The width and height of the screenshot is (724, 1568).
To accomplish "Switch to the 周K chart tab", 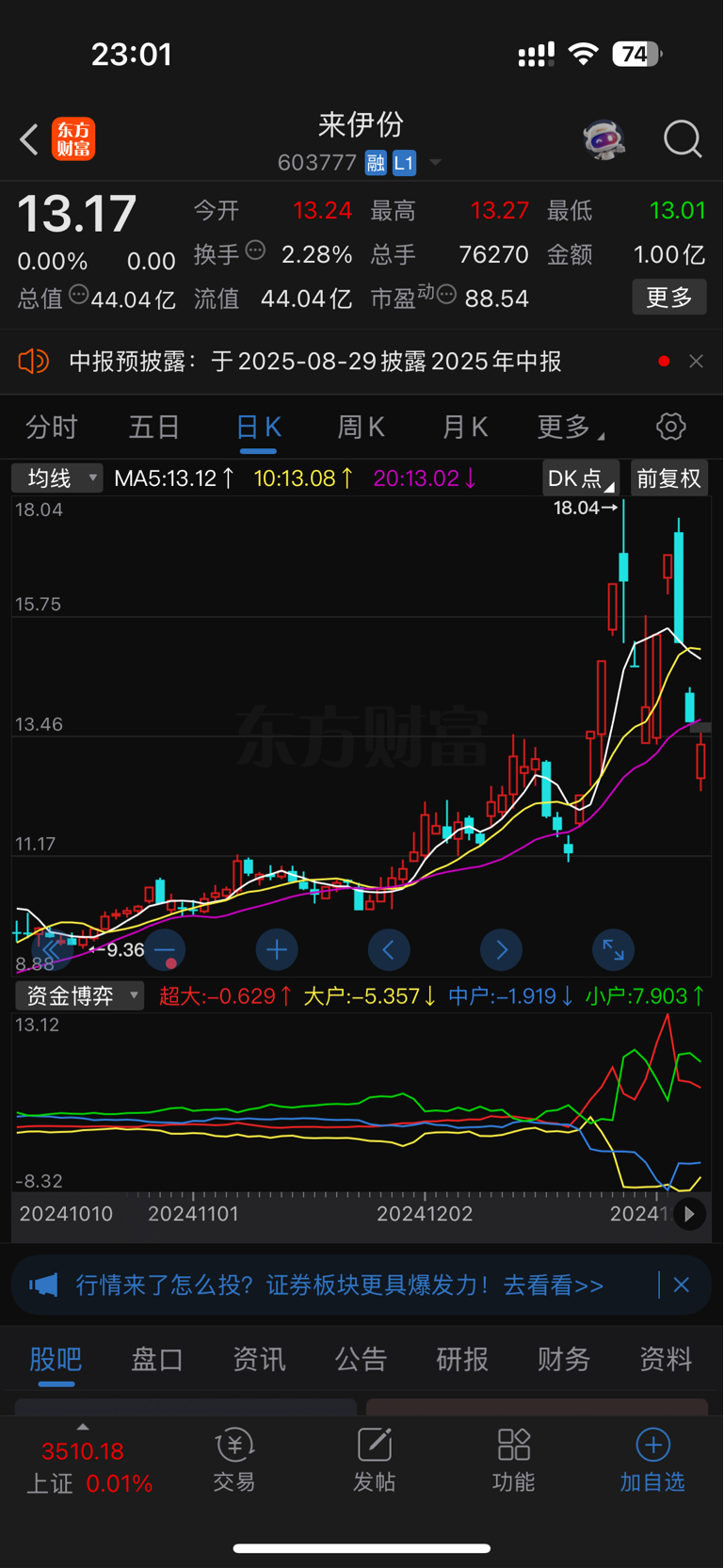I will pos(362,428).
